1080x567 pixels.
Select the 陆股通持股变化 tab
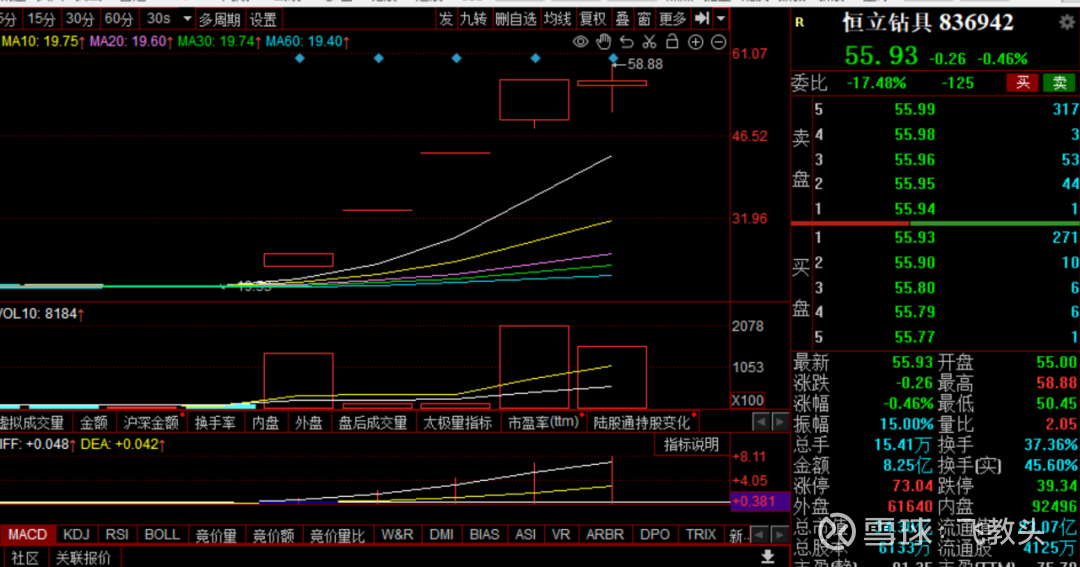(641, 422)
